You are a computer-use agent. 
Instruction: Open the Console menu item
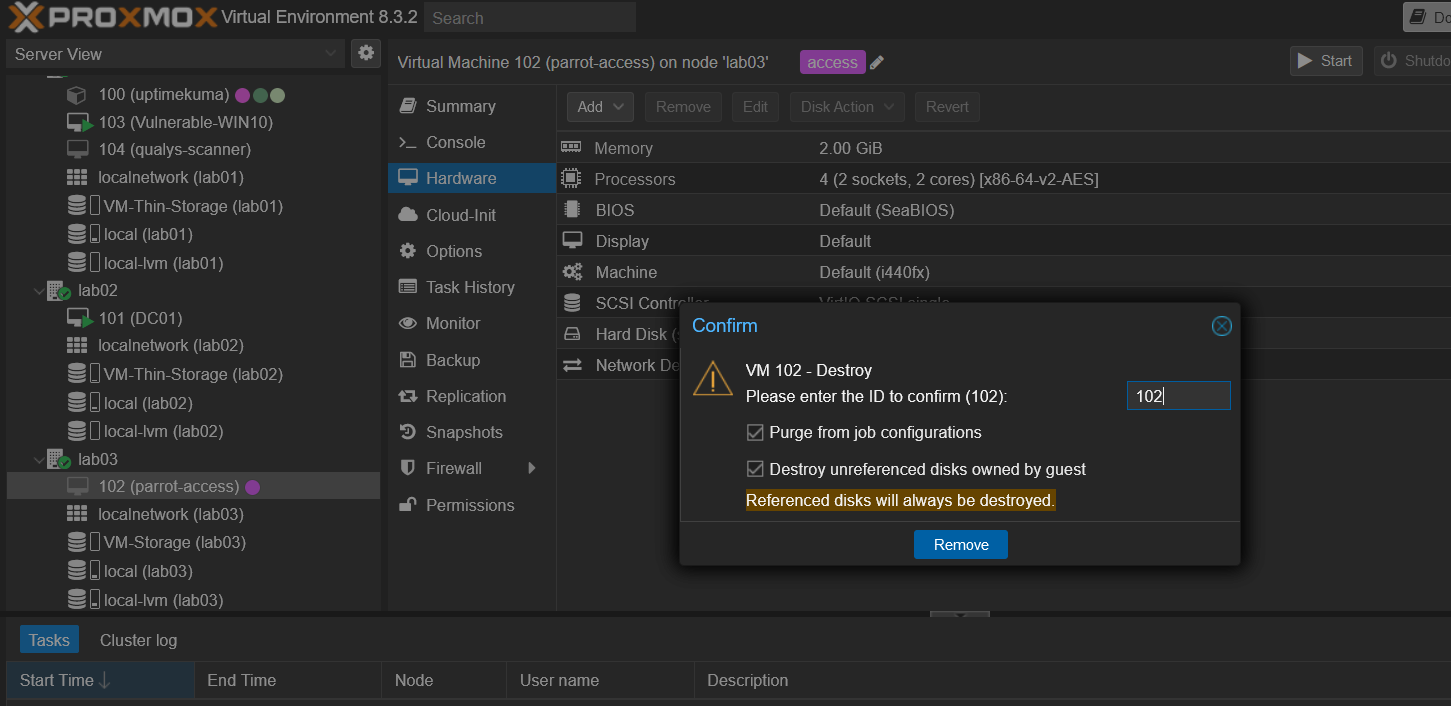coord(472,142)
